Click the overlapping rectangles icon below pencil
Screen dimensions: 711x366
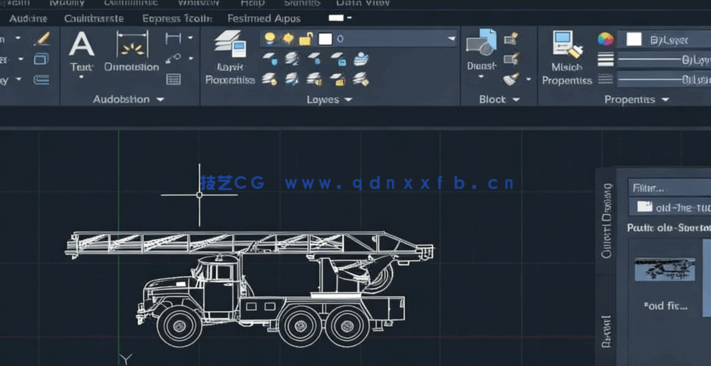(x=41, y=59)
